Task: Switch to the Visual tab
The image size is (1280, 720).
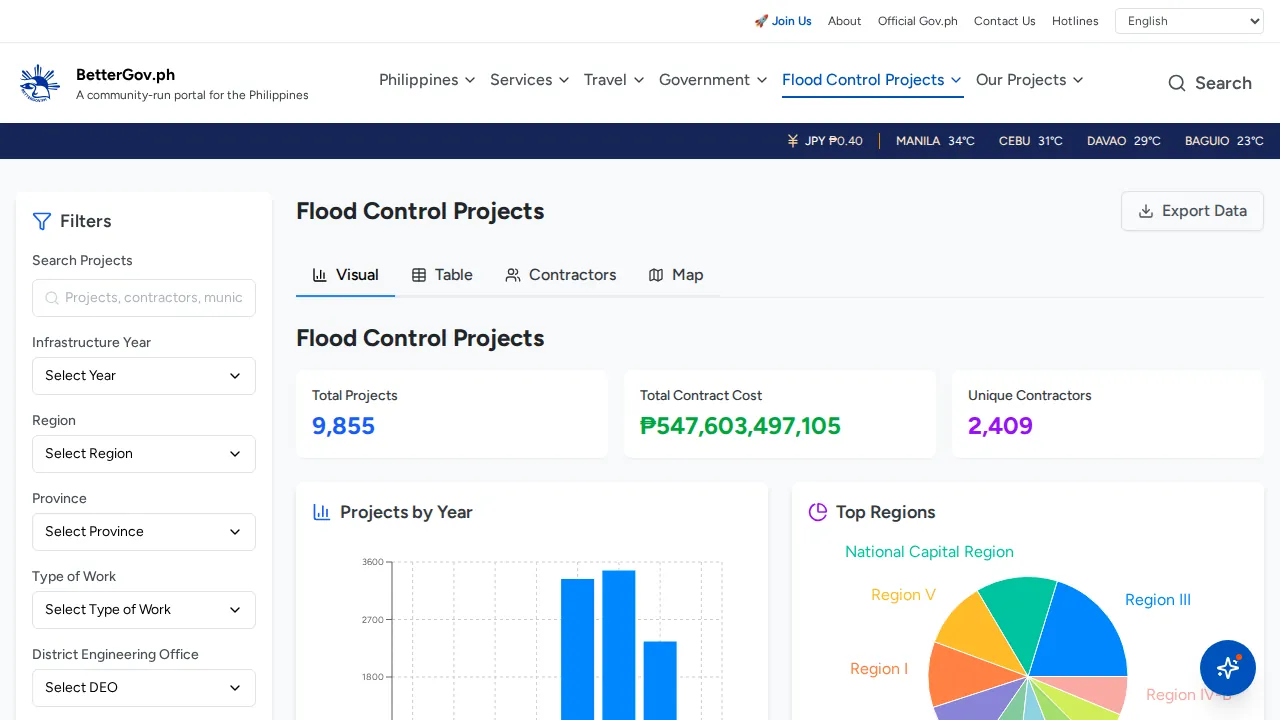Action: pos(345,275)
